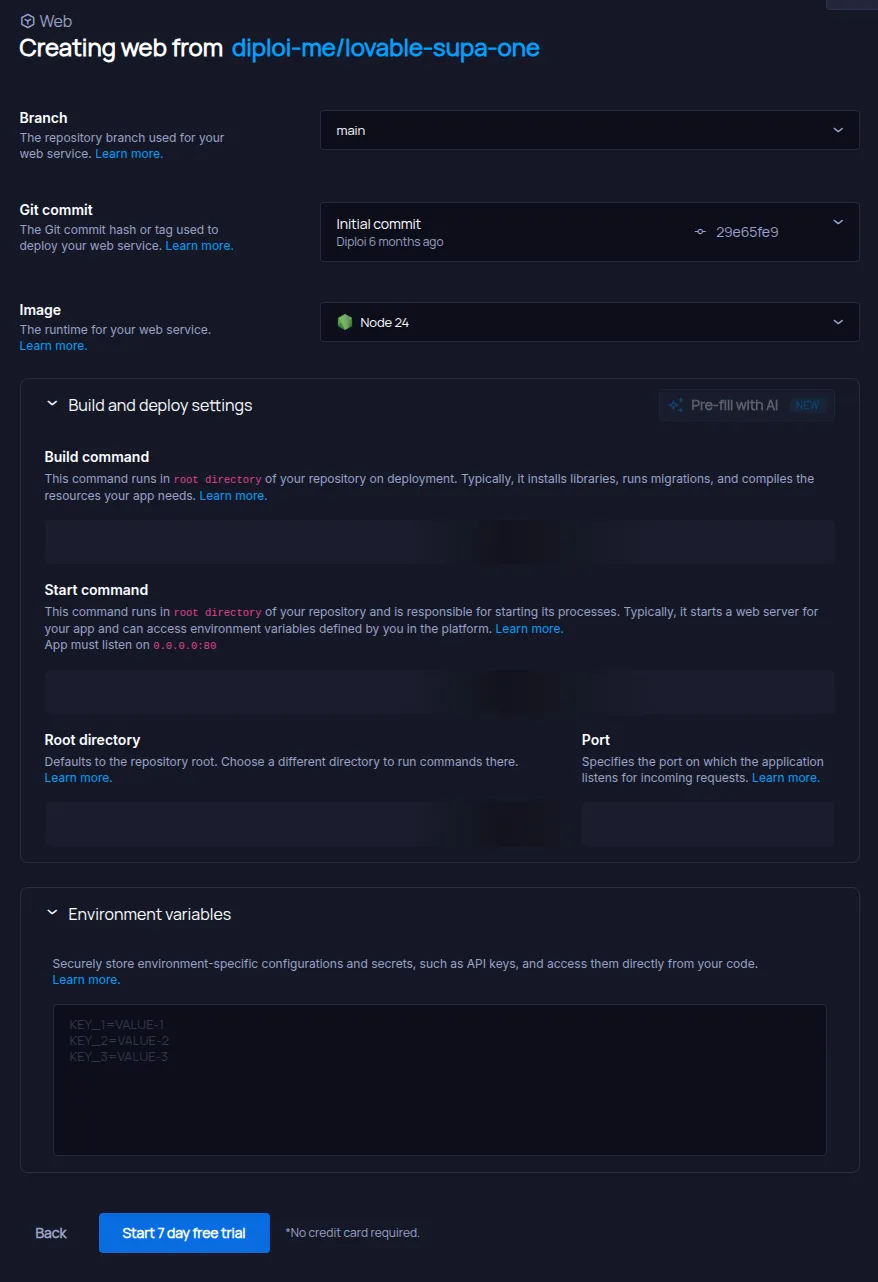
Task: Click the diploi-me/lovable-supa-one repository link
Action: coord(385,48)
